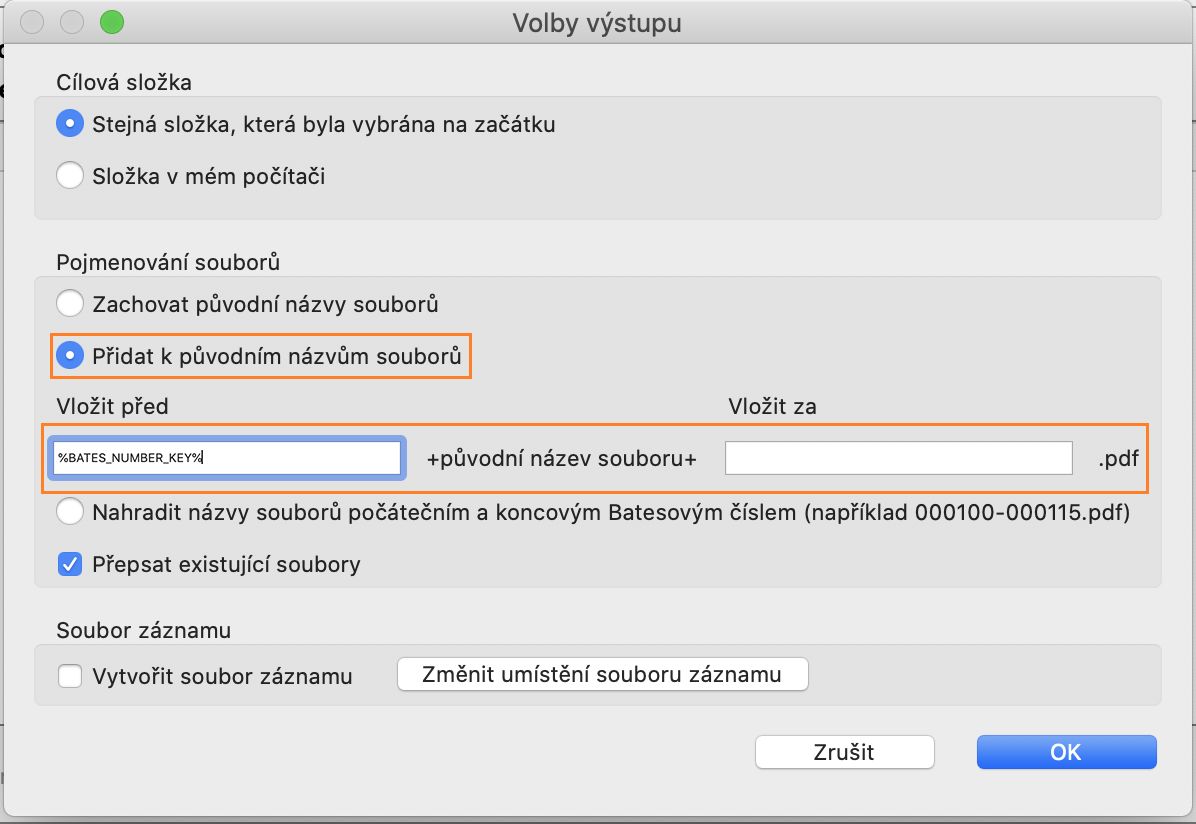Select "Stejná složka, která byla vybrána na začátku" option

tap(70, 125)
